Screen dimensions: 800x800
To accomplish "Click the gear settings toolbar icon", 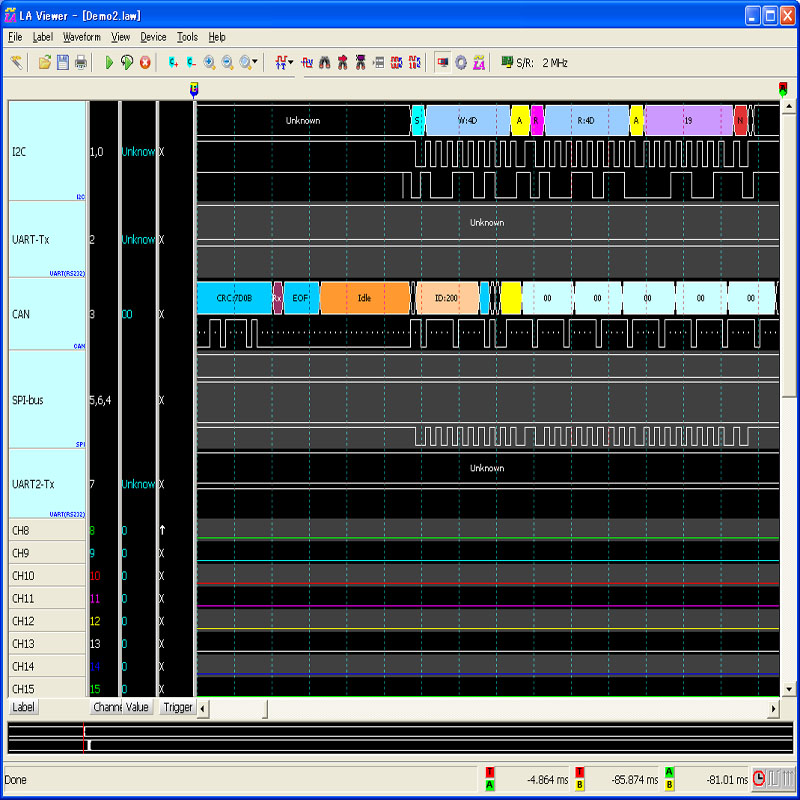I will click(461, 62).
